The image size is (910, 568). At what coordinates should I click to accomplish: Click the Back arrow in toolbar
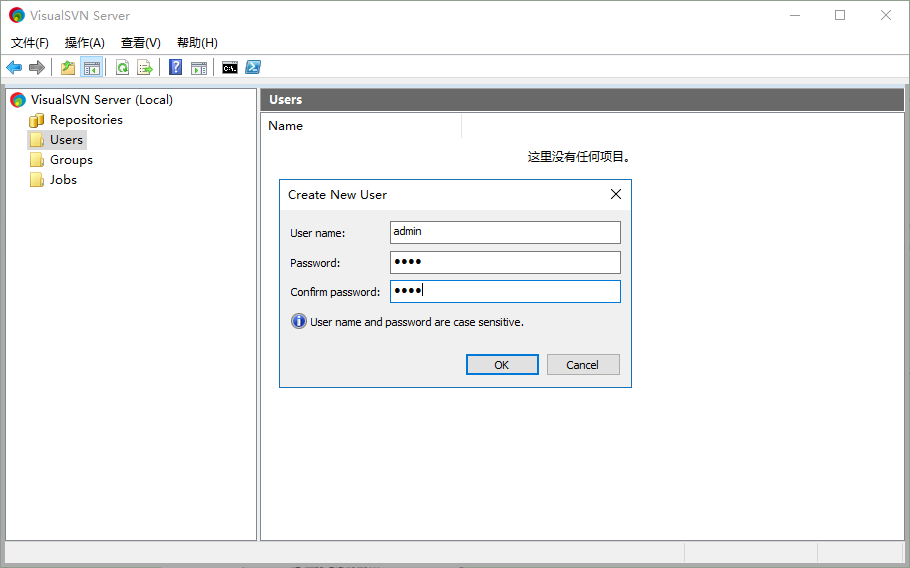tap(14, 68)
